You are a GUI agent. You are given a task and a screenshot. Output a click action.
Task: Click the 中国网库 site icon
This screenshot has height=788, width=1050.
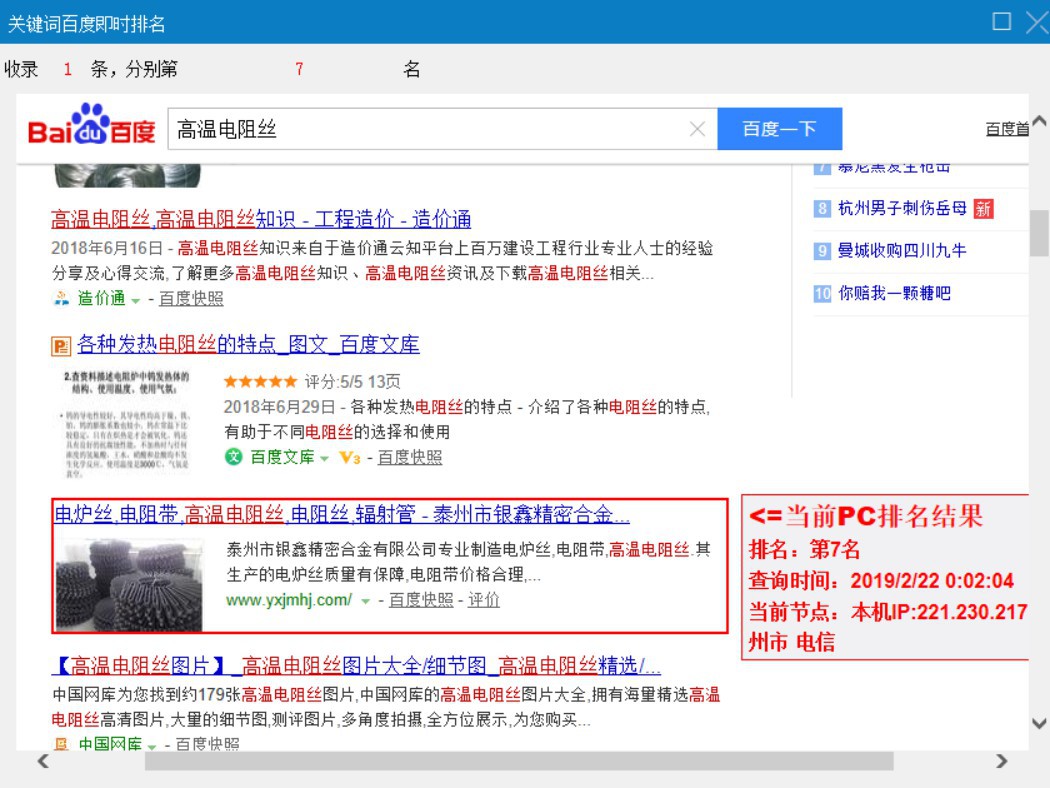click(x=62, y=744)
